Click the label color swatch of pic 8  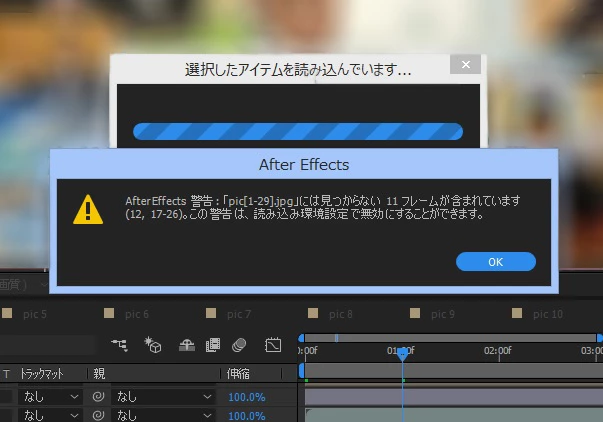click(313, 313)
